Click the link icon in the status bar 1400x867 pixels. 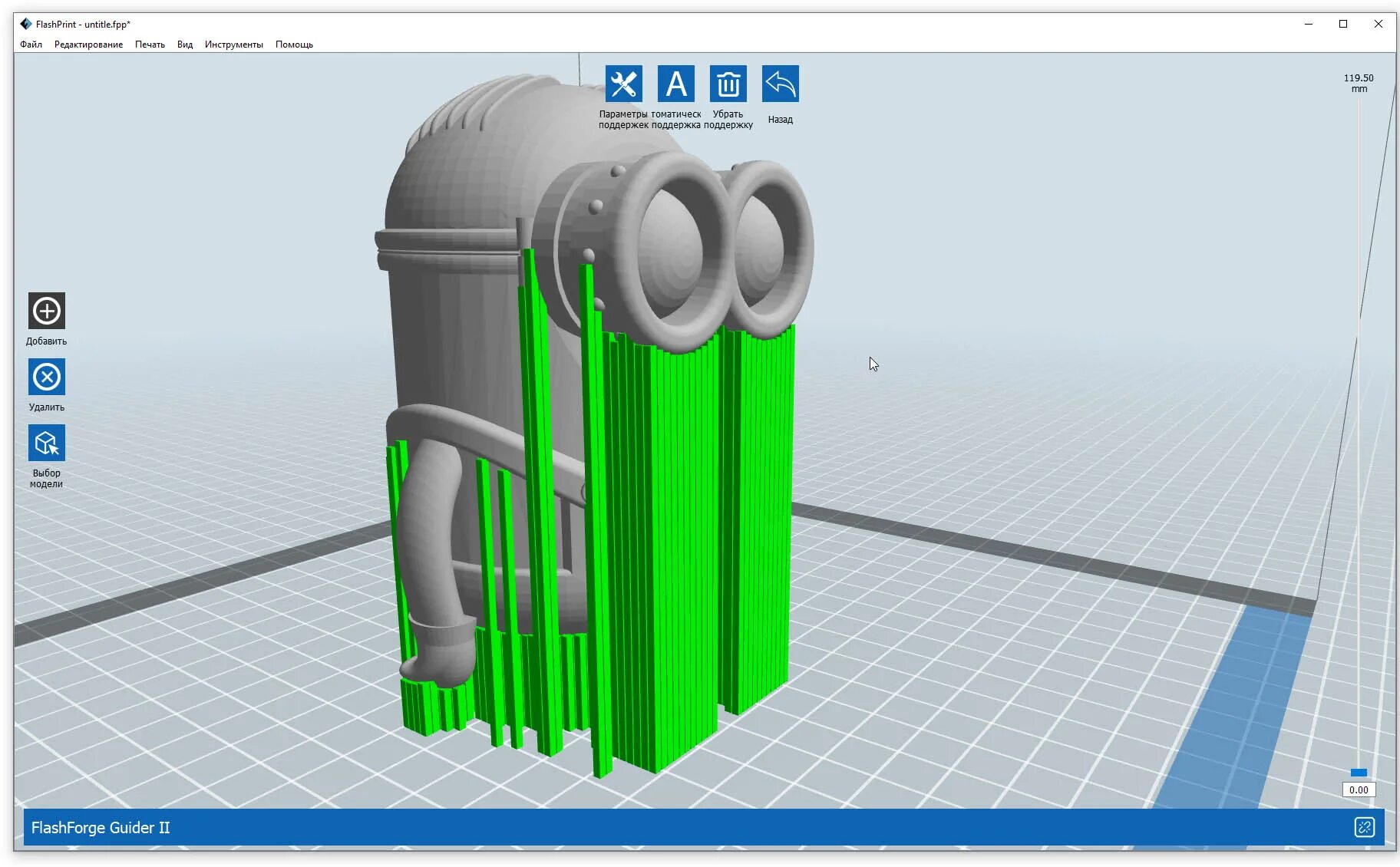click(1364, 827)
